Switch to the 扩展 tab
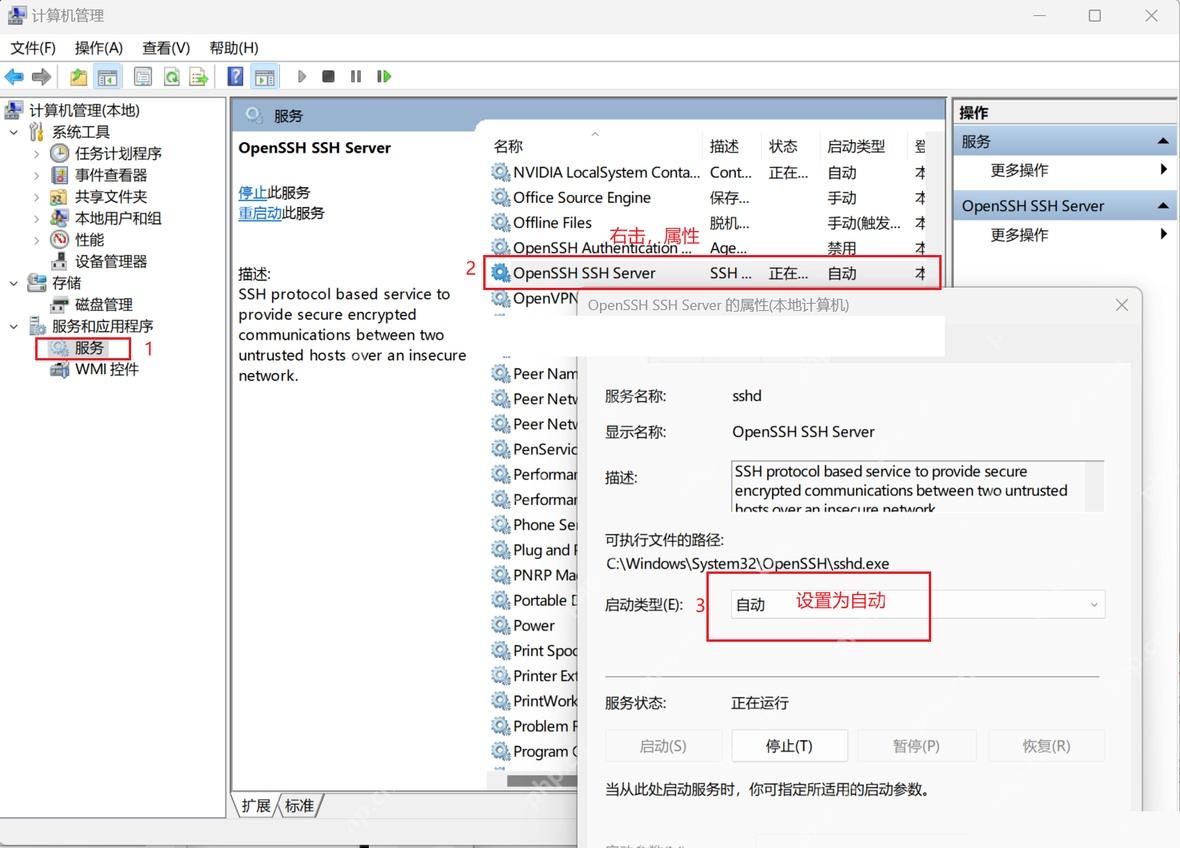1180x848 pixels. (256, 806)
